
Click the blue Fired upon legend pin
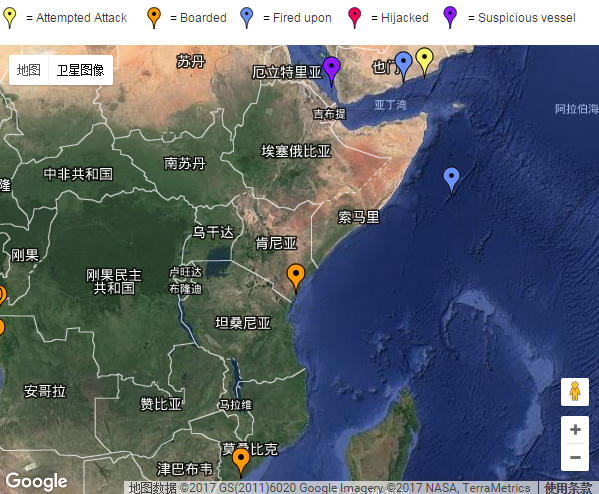(x=247, y=18)
